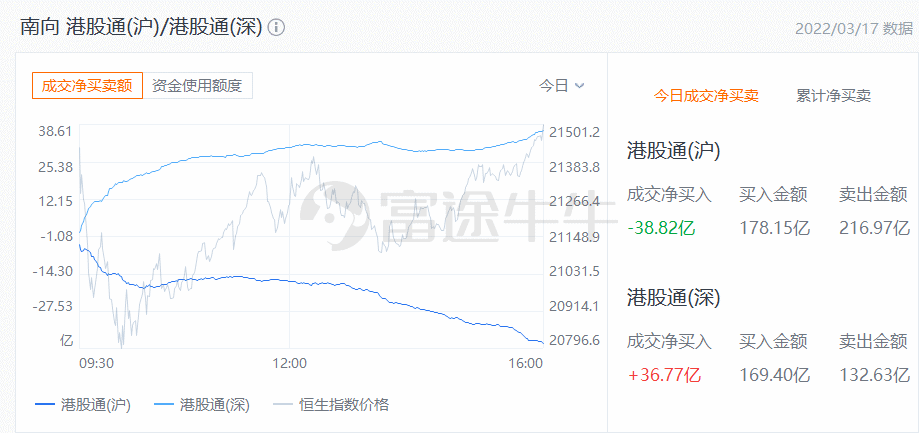Select the 成交净买卖额 tab
The height and width of the screenshot is (433, 919).
pyautogui.click(x=87, y=86)
